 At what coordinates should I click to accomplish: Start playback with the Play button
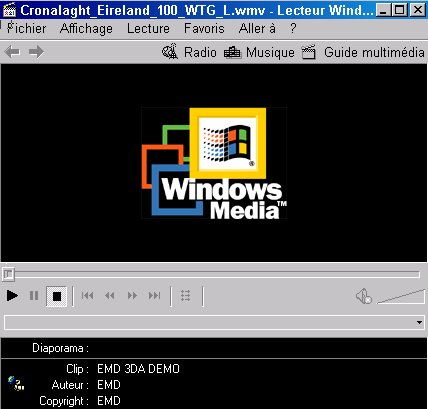(12, 296)
